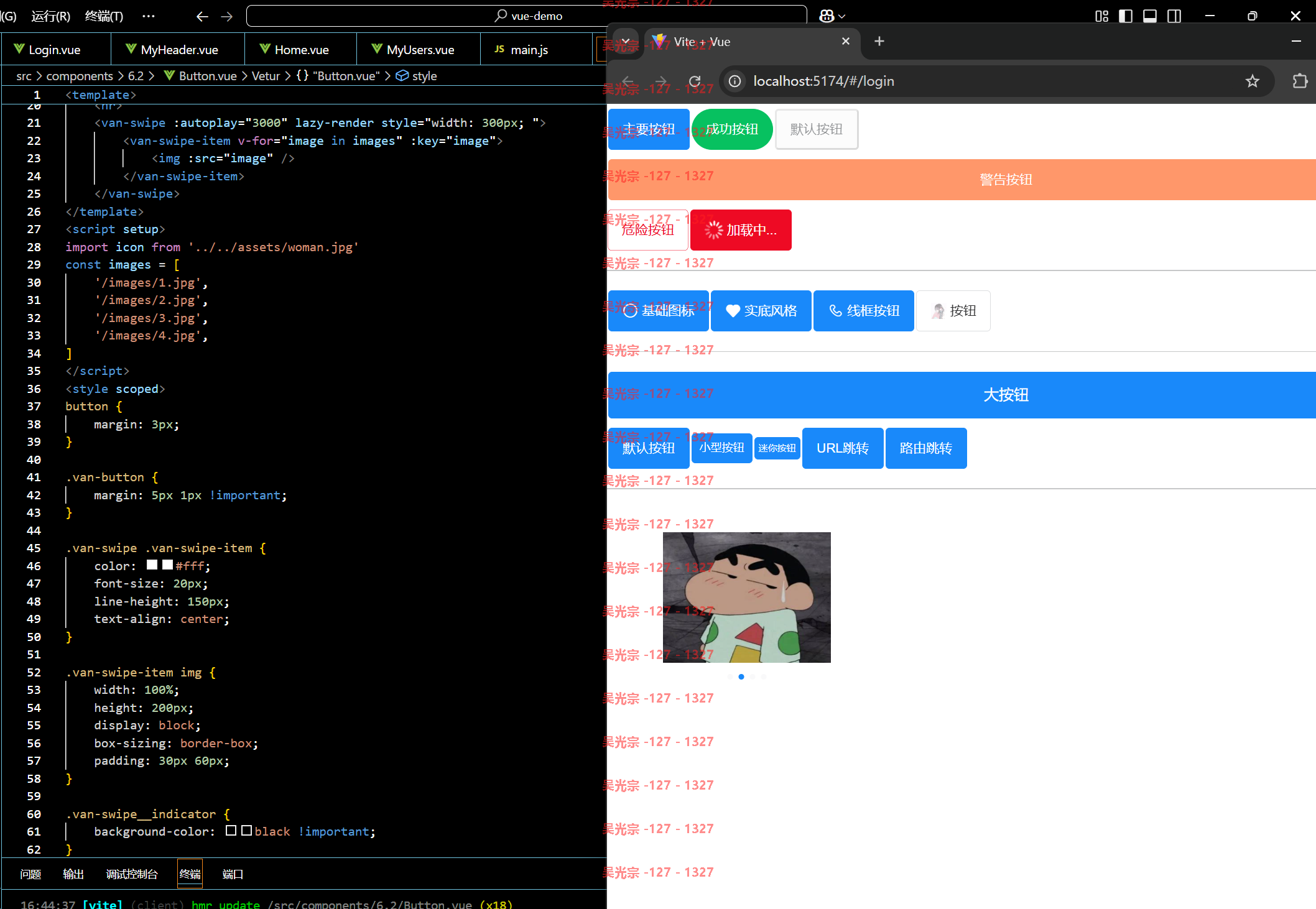Image resolution: width=1316 pixels, height=909 pixels.
Task: Go forward with VS Code navigation arrow
Action: point(227,16)
